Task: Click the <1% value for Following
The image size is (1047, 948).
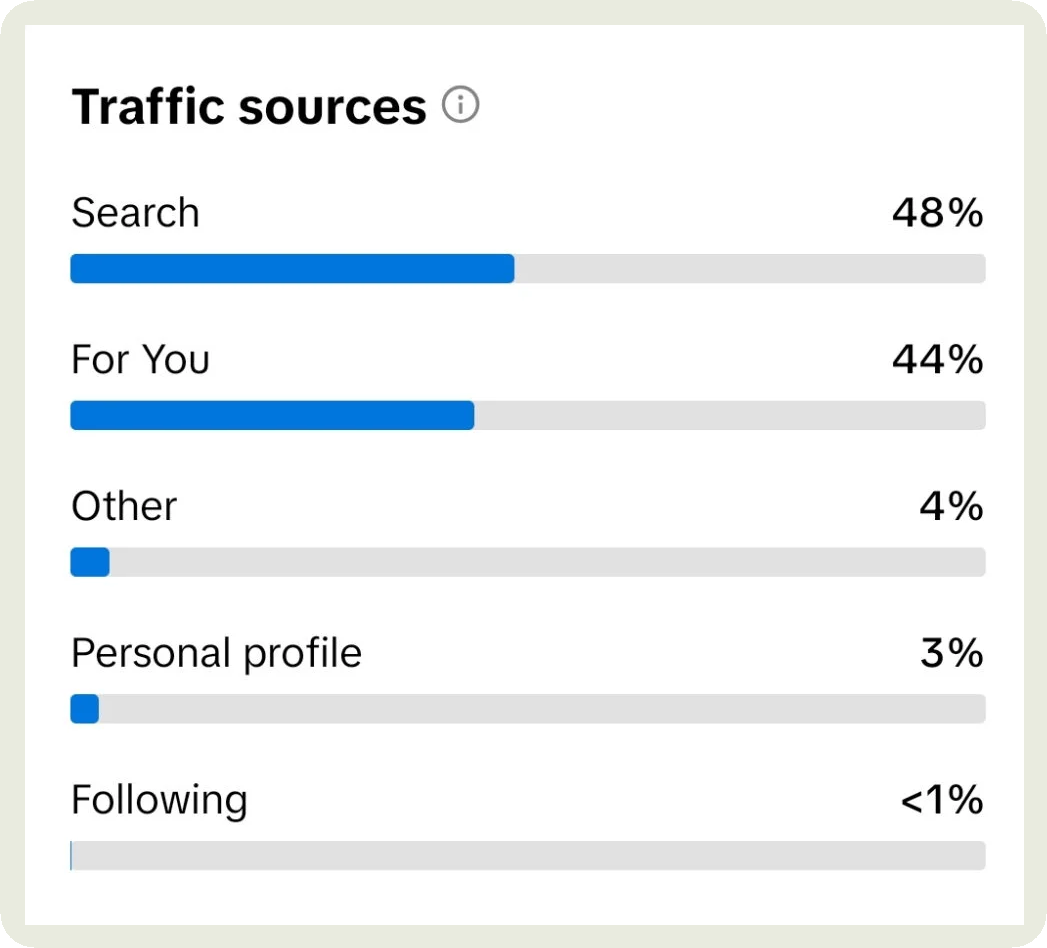Action: coord(941,800)
